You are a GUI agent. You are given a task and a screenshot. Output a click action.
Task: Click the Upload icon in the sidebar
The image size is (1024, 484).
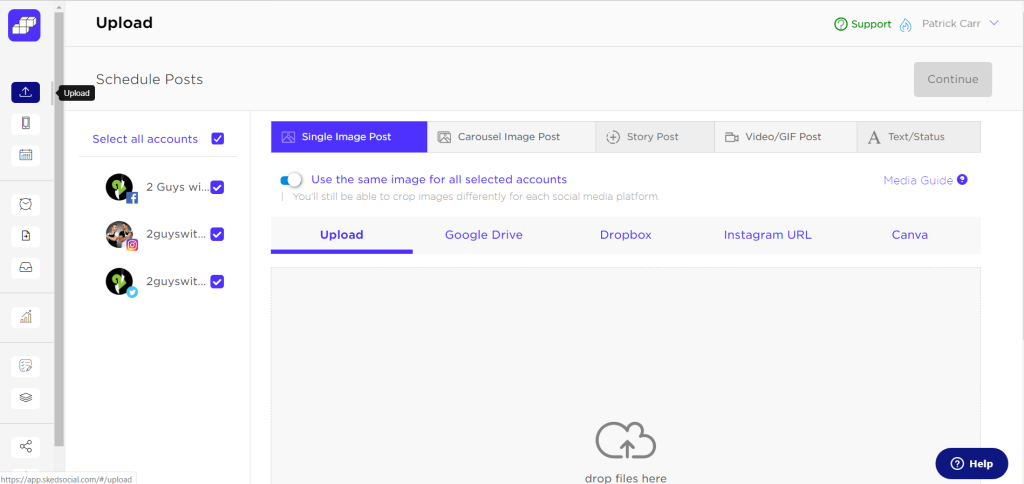coord(26,92)
